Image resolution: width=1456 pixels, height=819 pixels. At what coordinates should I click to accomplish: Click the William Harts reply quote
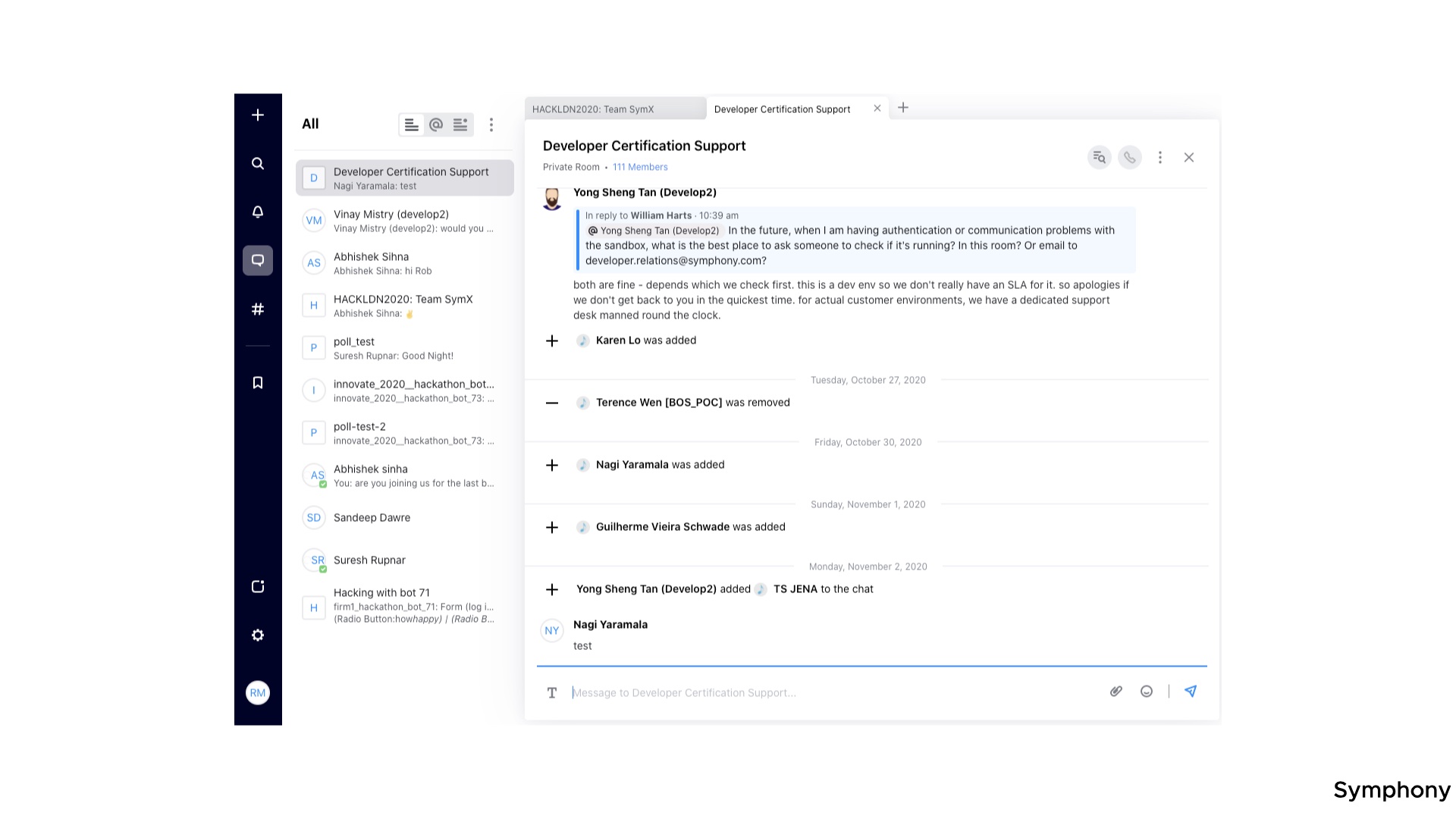[x=857, y=239]
